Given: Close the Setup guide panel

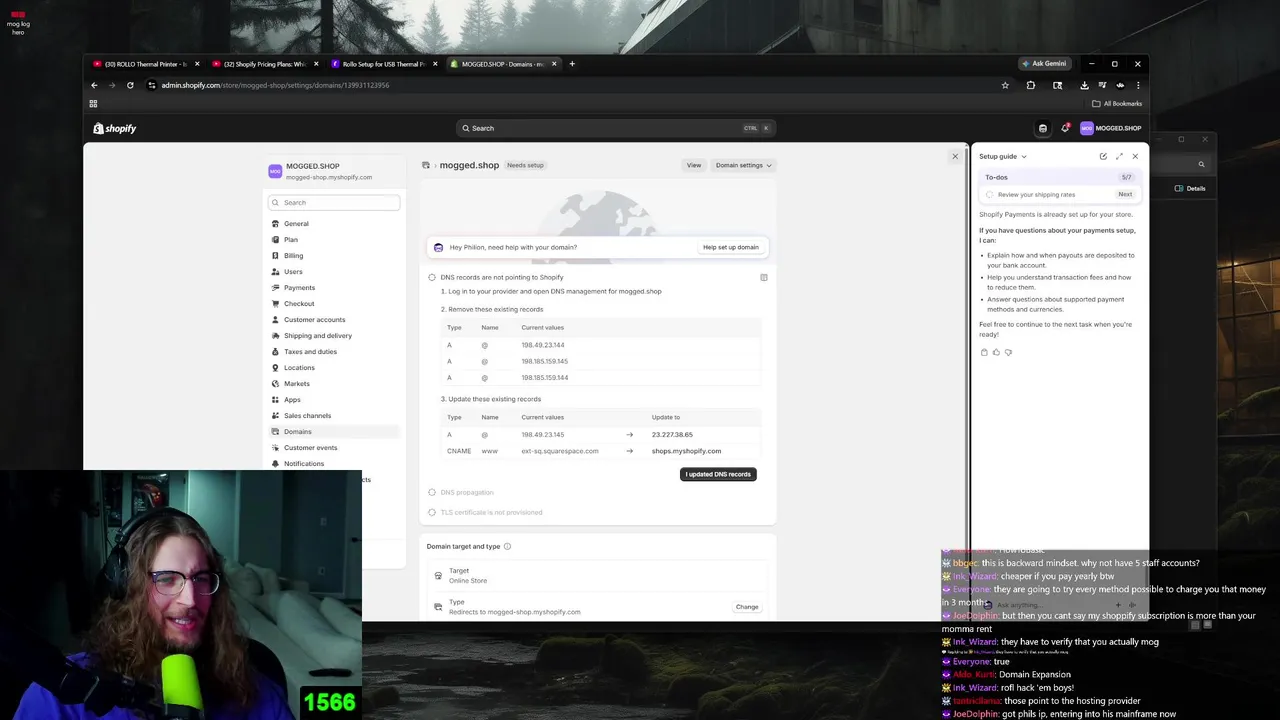Looking at the screenshot, I should [1135, 156].
